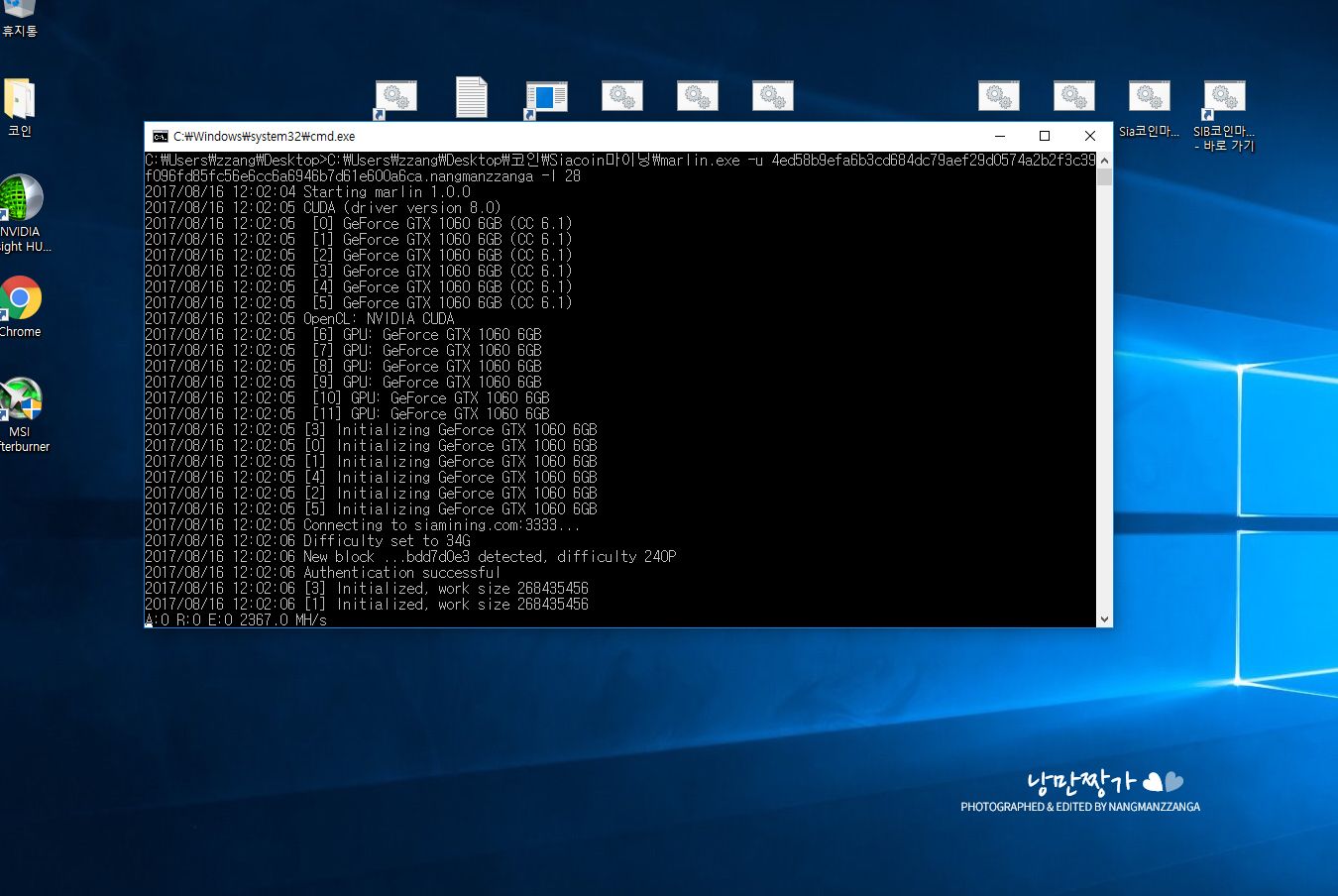
Task: Click the '[7] GPU: GeForce GTX 1060 6GB' line
Action: [343, 351]
